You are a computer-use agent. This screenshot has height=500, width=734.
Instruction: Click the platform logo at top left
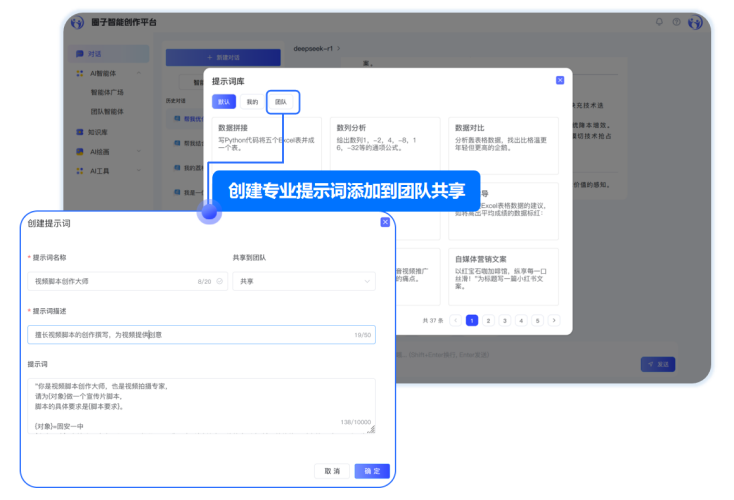[x=77, y=22]
